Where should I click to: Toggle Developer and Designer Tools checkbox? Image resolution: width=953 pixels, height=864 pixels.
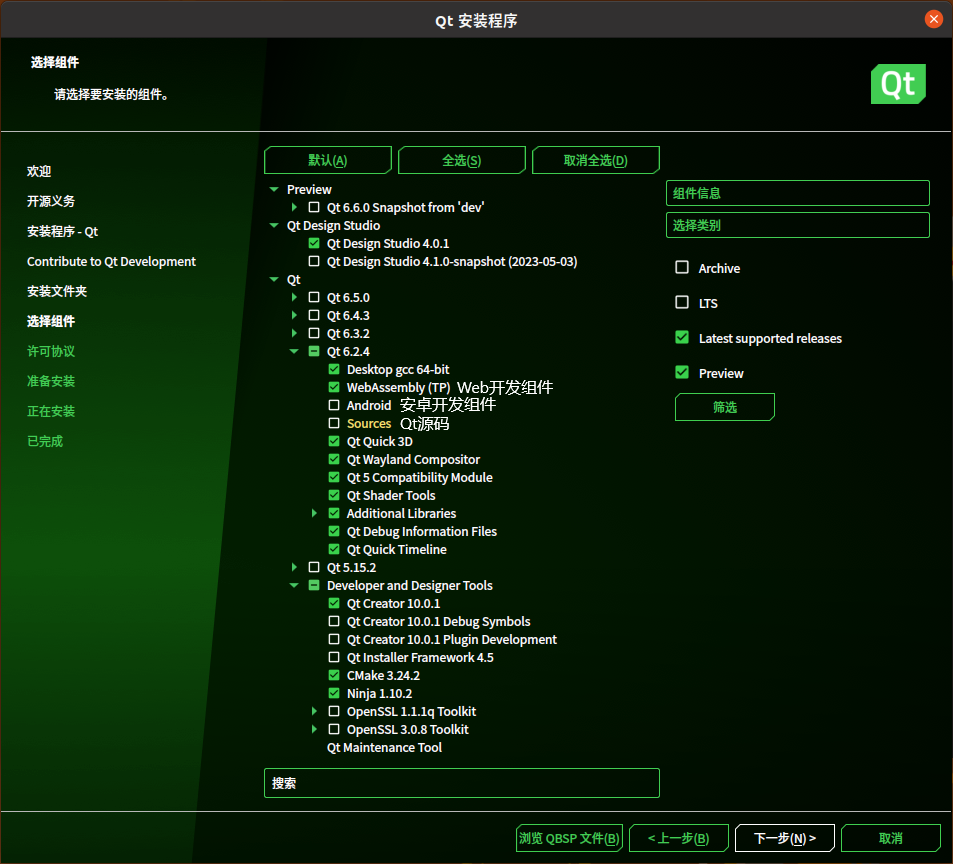(x=314, y=585)
